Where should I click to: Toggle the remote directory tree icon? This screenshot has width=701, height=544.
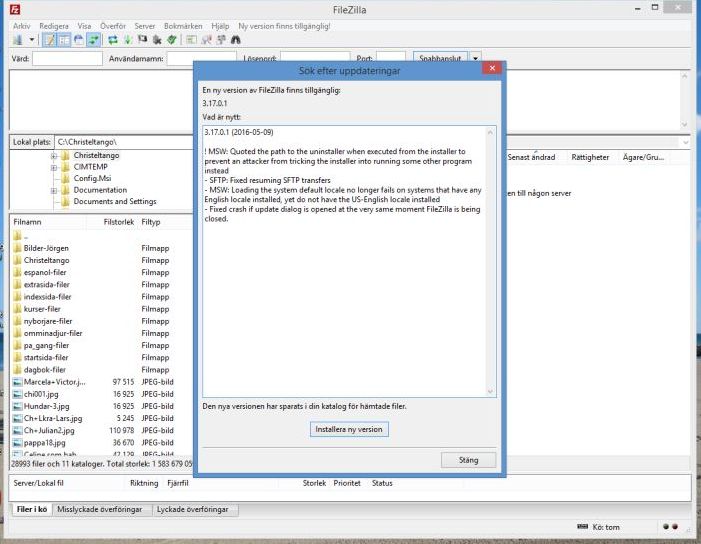point(79,40)
